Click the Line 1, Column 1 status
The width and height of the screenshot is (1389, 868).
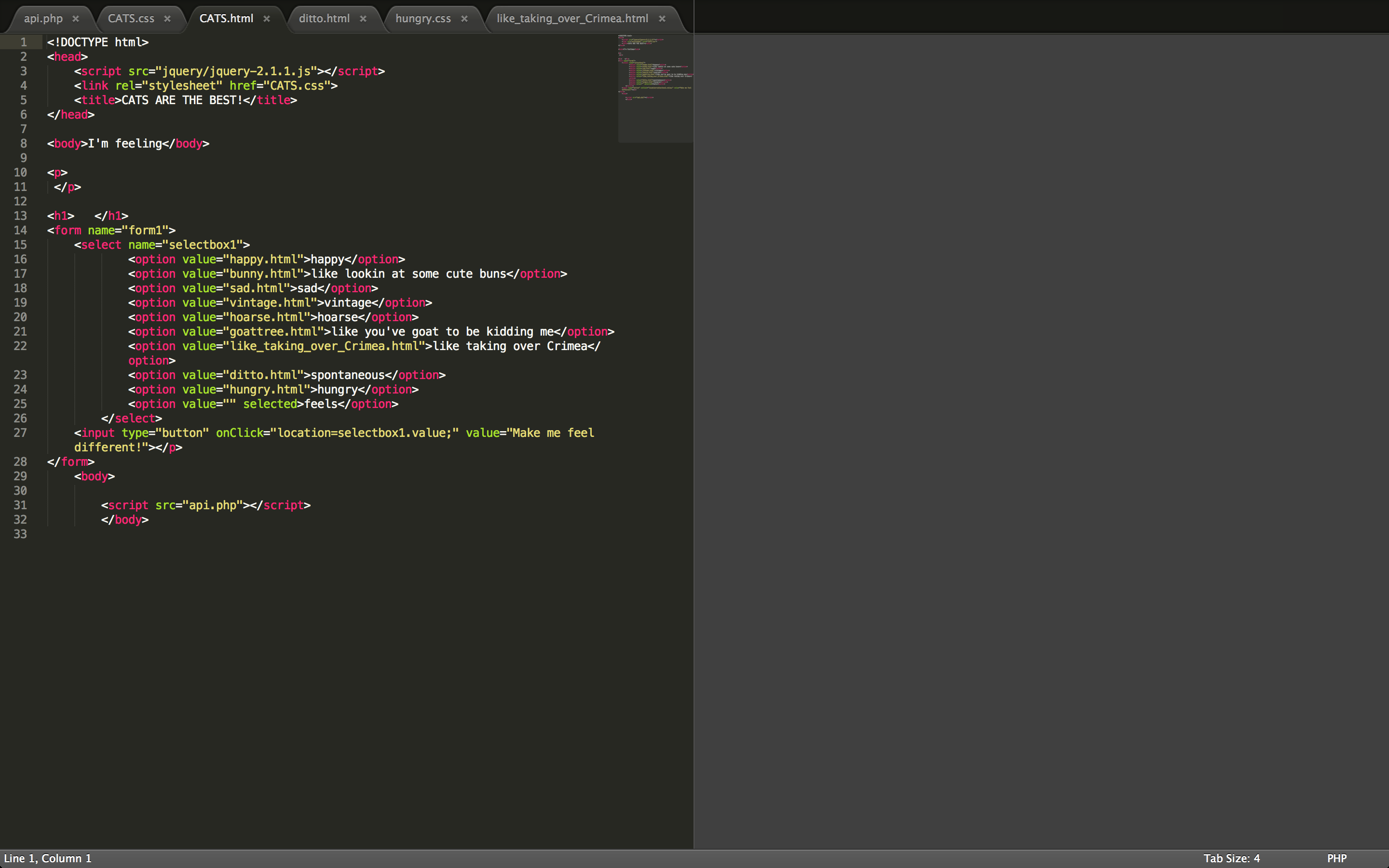48,858
